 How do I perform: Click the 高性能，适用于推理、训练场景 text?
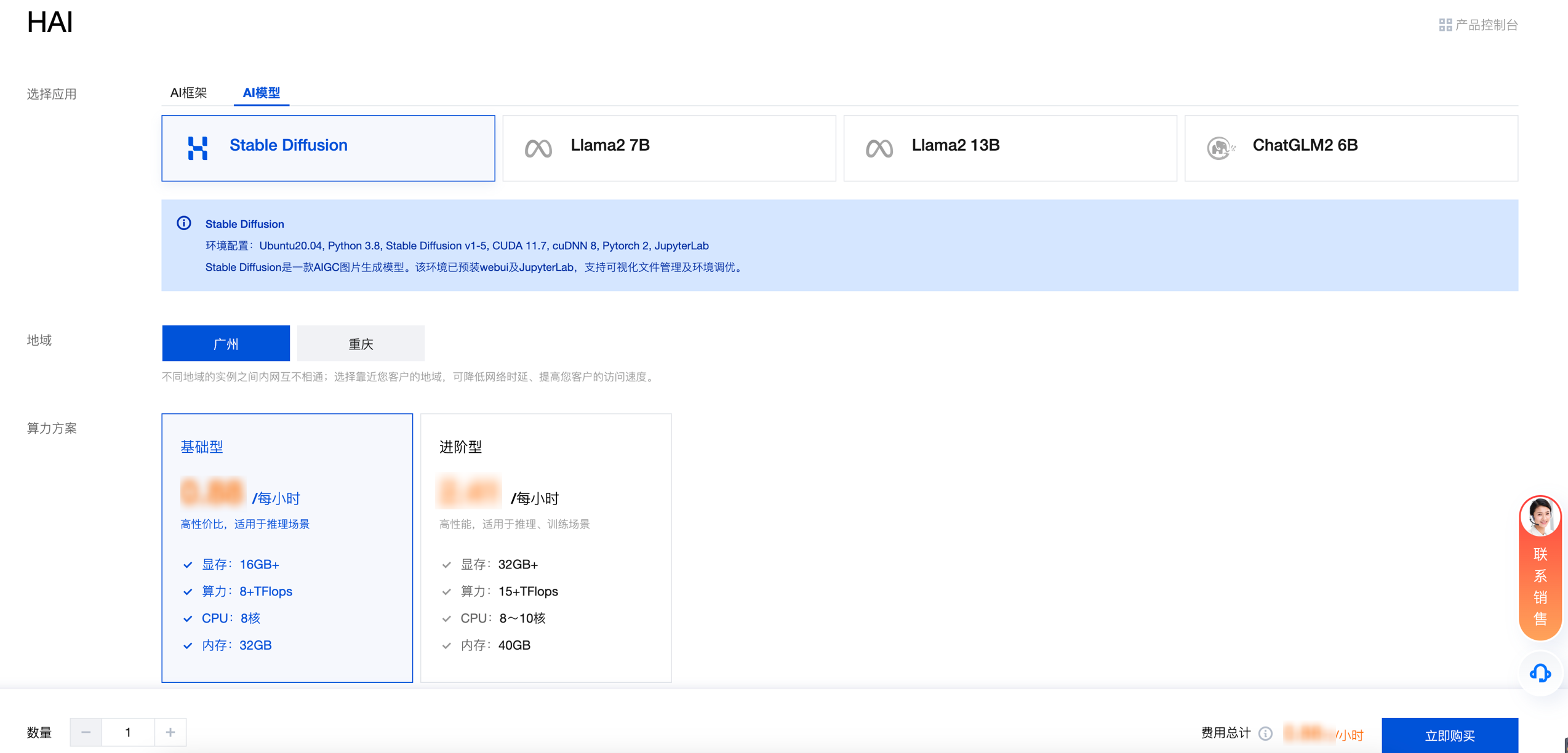click(x=514, y=524)
